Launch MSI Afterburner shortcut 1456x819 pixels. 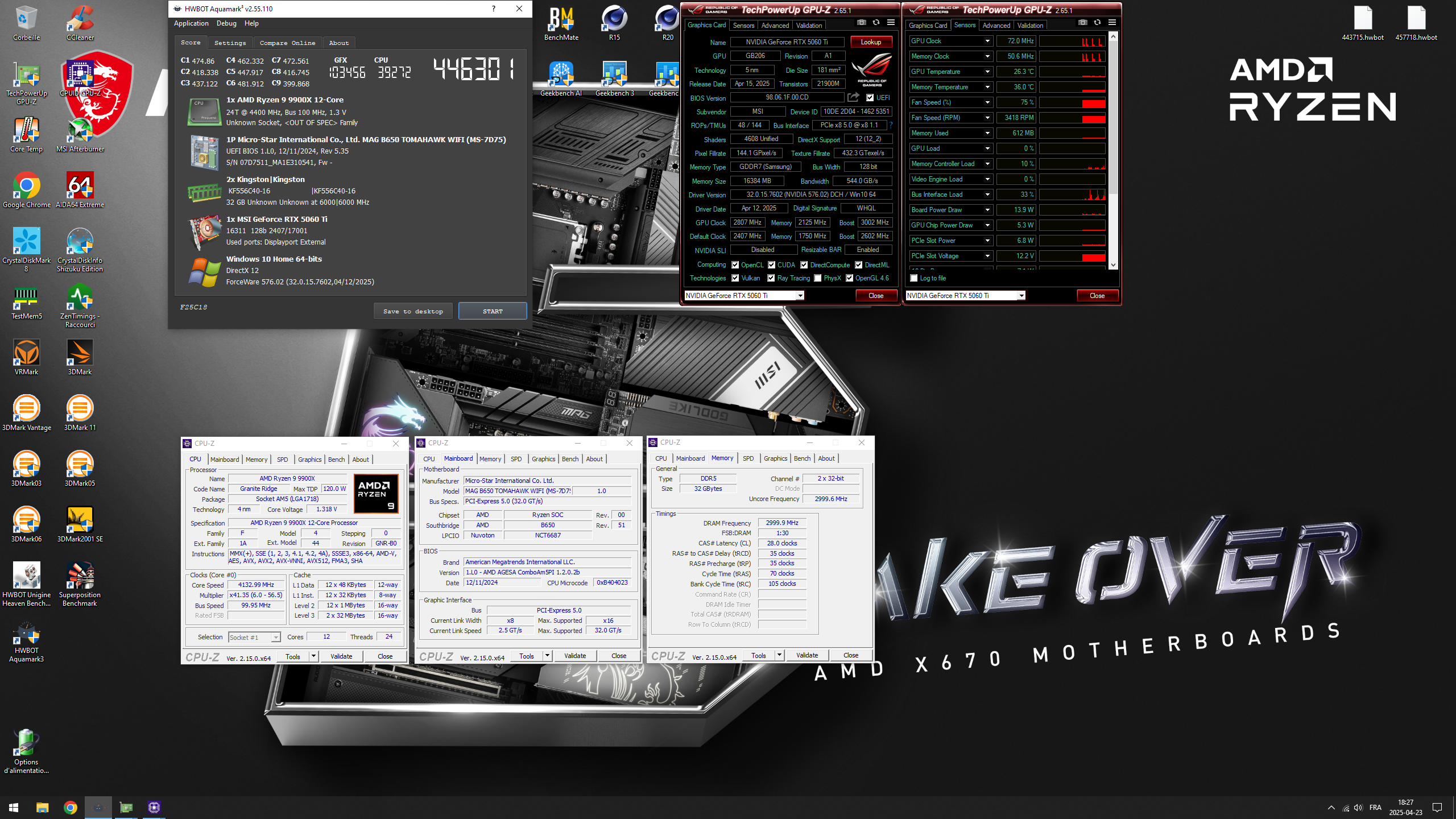point(80,135)
